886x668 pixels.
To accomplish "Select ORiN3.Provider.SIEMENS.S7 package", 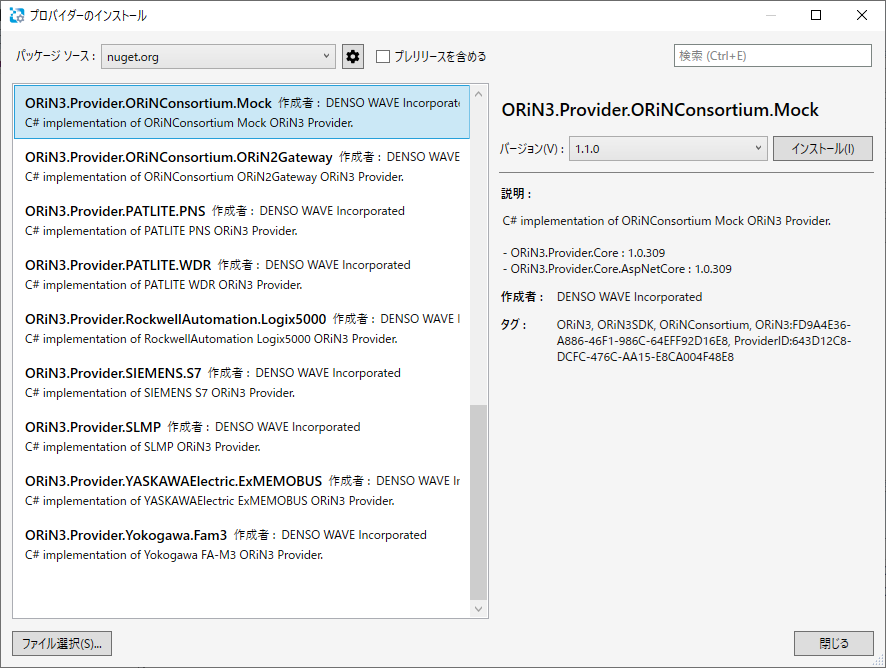I will [x=242, y=382].
